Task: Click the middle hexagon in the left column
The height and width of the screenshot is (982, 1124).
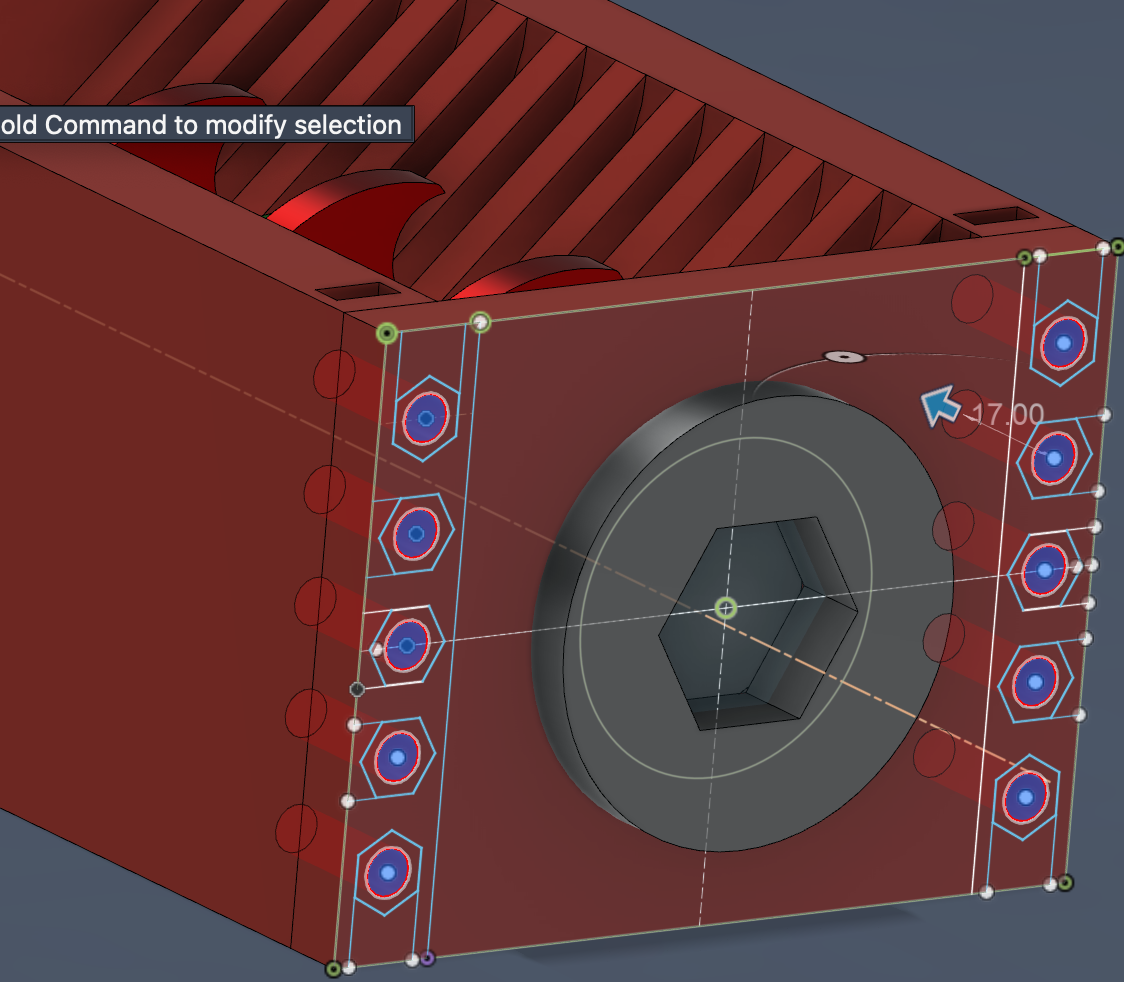Action: tap(407, 646)
